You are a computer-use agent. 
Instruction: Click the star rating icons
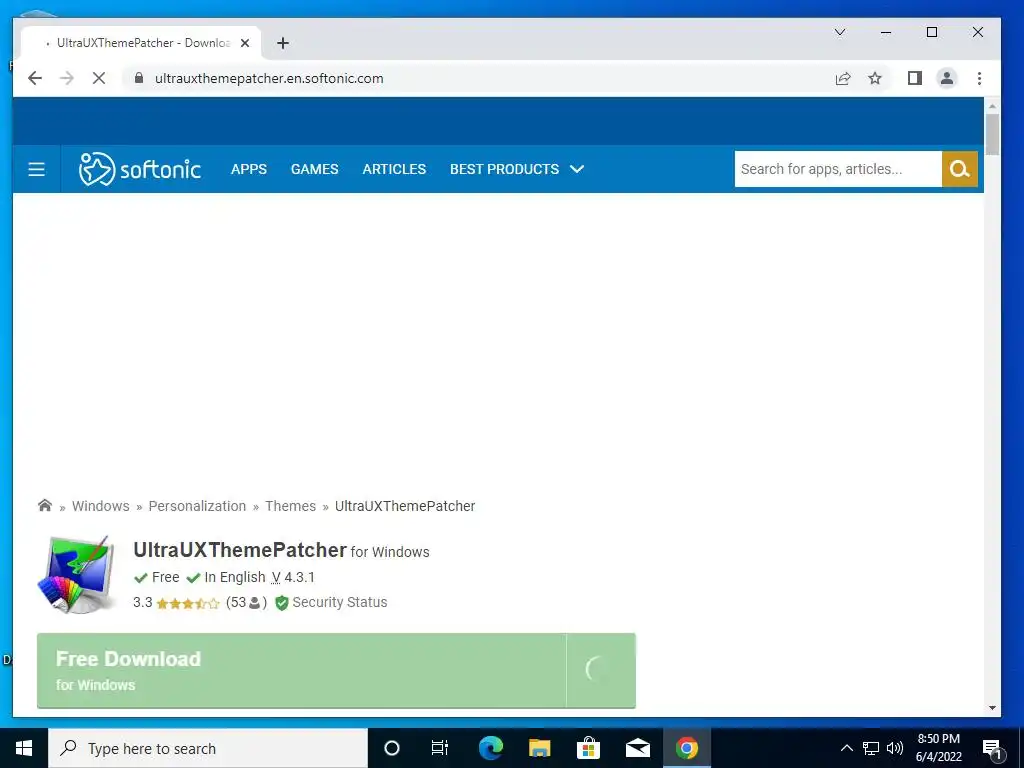(x=188, y=603)
